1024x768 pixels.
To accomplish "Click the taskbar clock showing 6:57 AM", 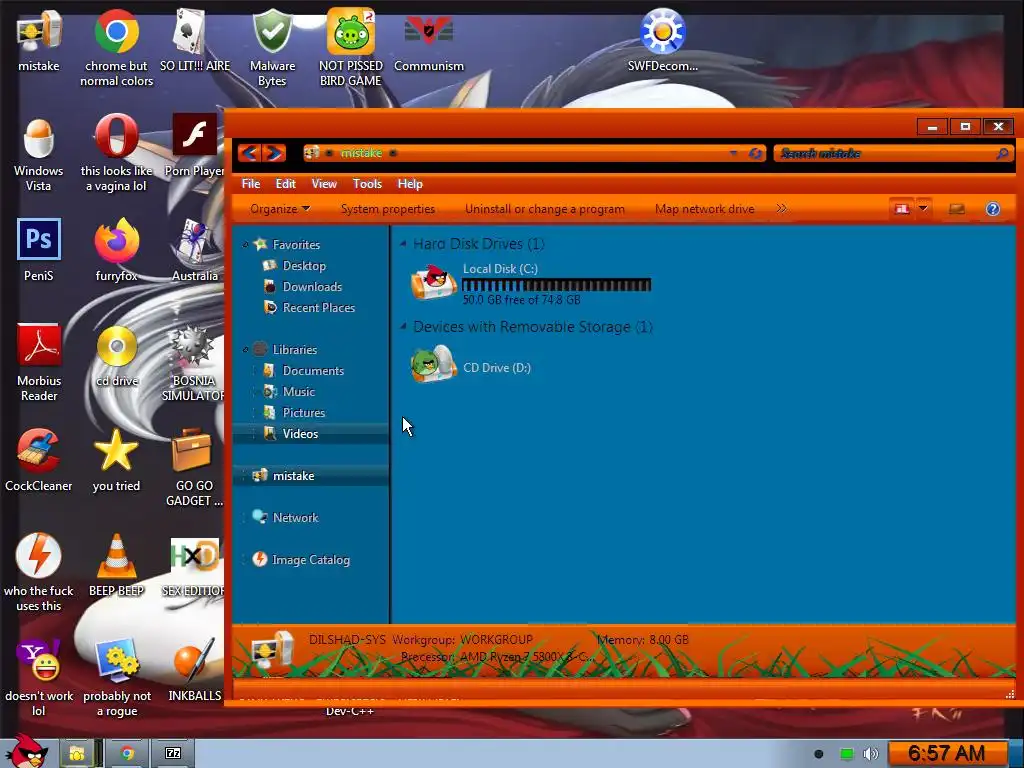I will coord(946,754).
